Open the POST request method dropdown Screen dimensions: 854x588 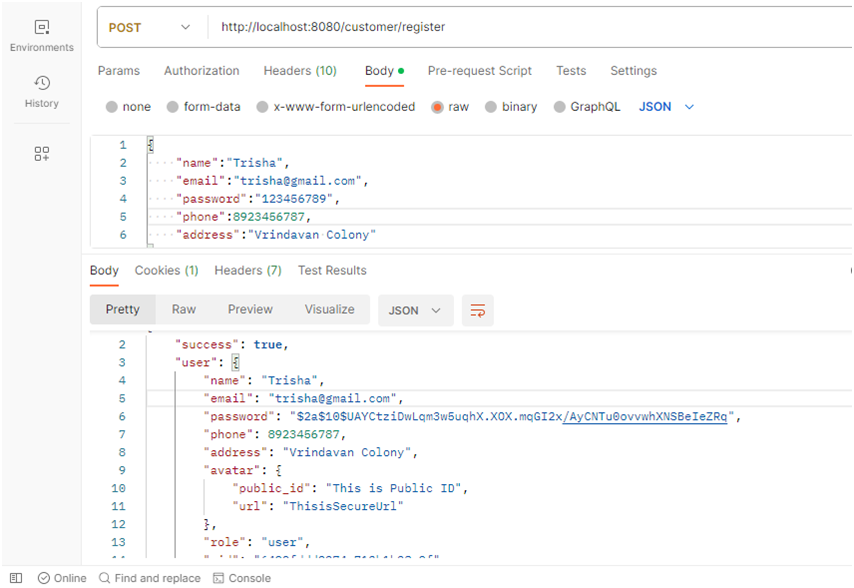150,27
